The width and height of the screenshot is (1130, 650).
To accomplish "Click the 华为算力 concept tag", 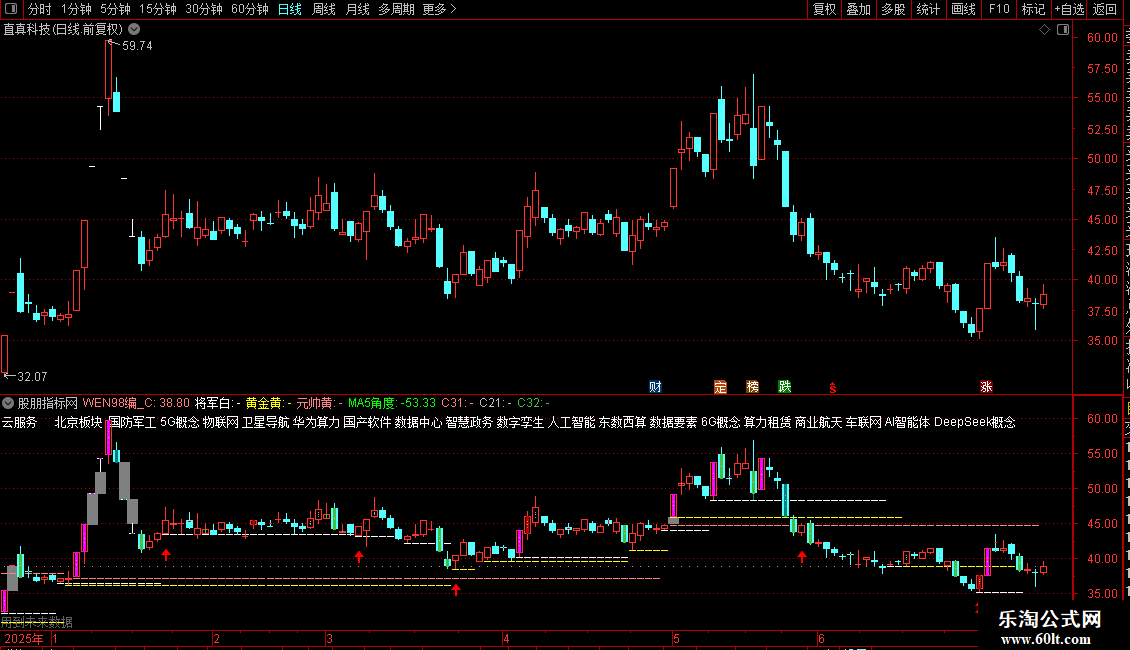I will 316,422.
